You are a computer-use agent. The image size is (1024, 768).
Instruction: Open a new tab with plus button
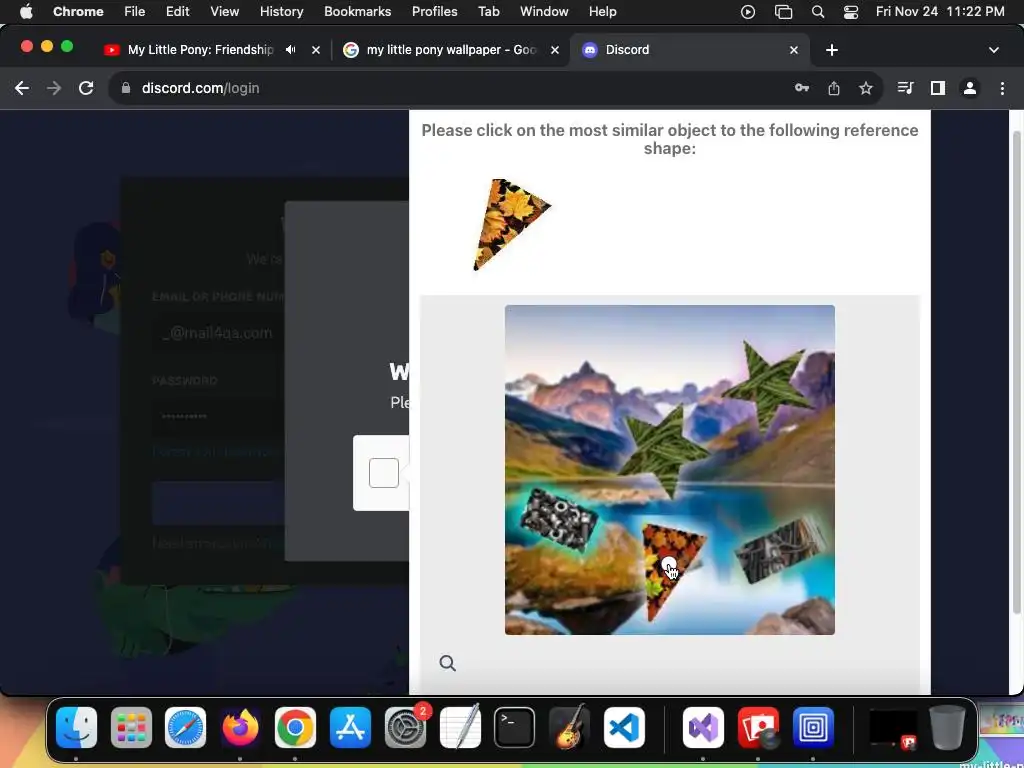tap(831, 50)
